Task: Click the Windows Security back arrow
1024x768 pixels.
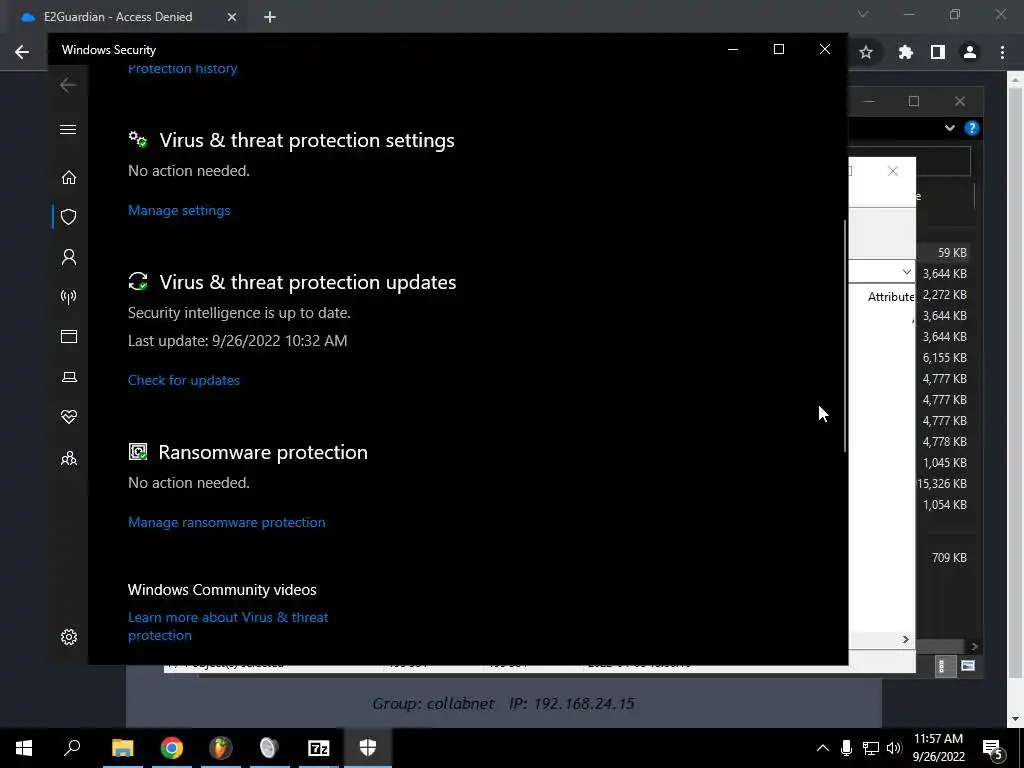Action: [68, 85]
